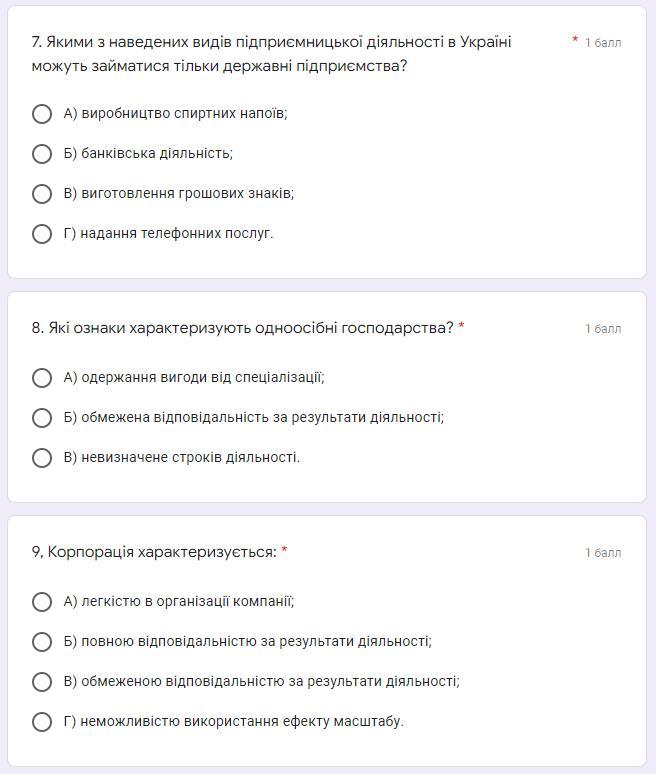The height and width of the screenshot is (774, 656).
Task: Pick Г) надання телефонних послуг option
Action: click(42, 234)
